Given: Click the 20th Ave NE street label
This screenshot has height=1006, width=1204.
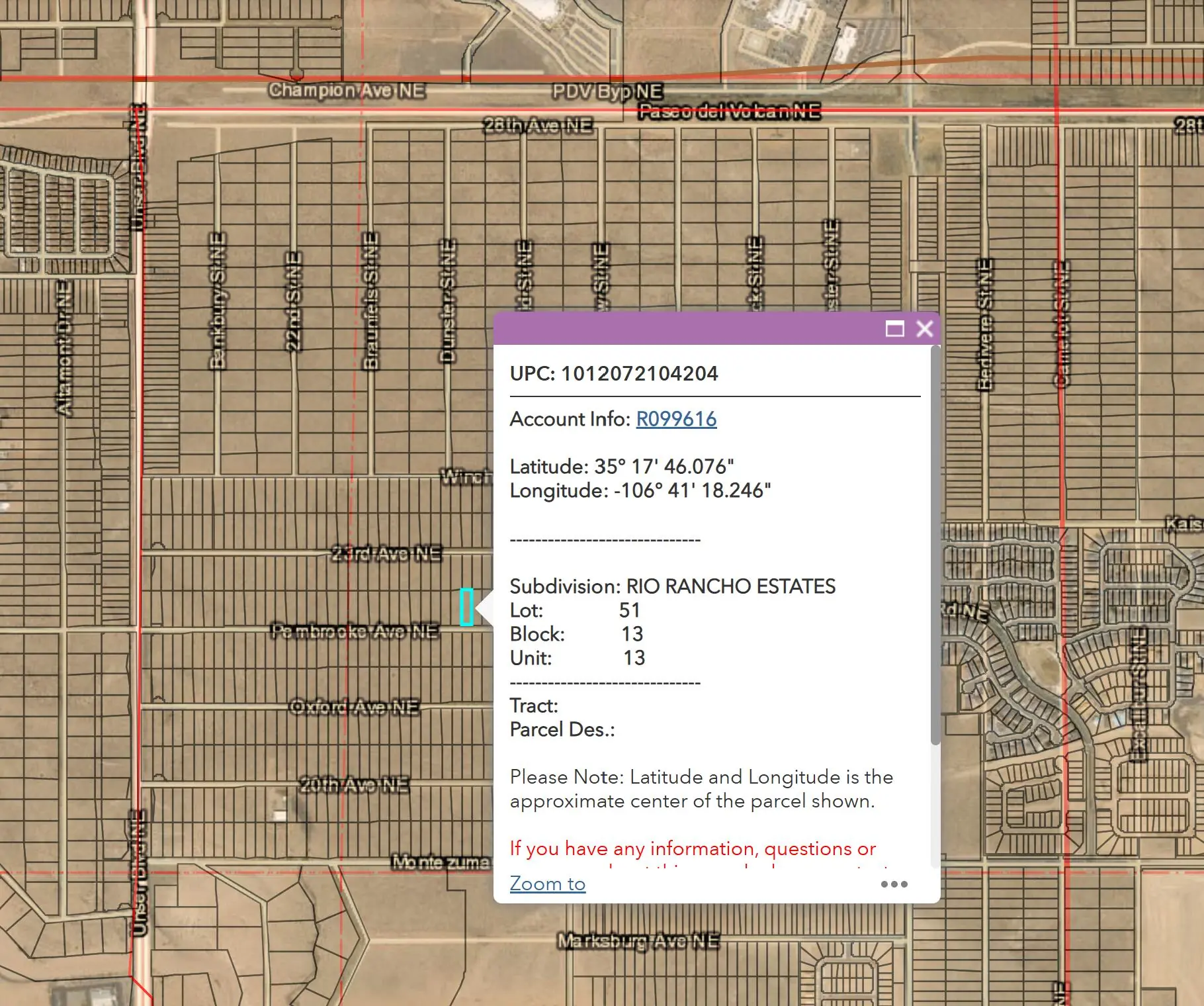Looking at the screenshot, I should click(354, 785).
